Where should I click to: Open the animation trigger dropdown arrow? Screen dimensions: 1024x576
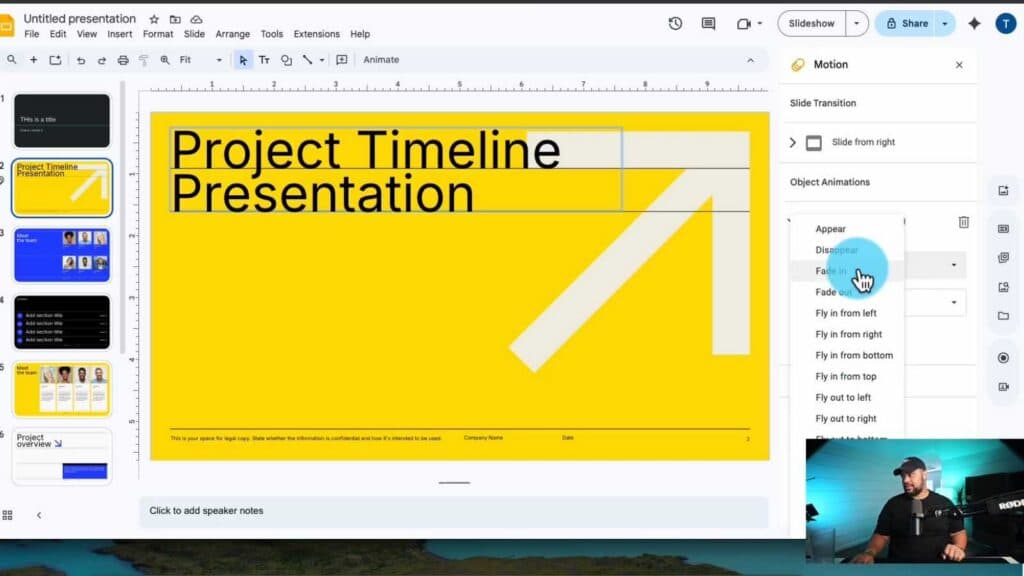click(954, 302)
